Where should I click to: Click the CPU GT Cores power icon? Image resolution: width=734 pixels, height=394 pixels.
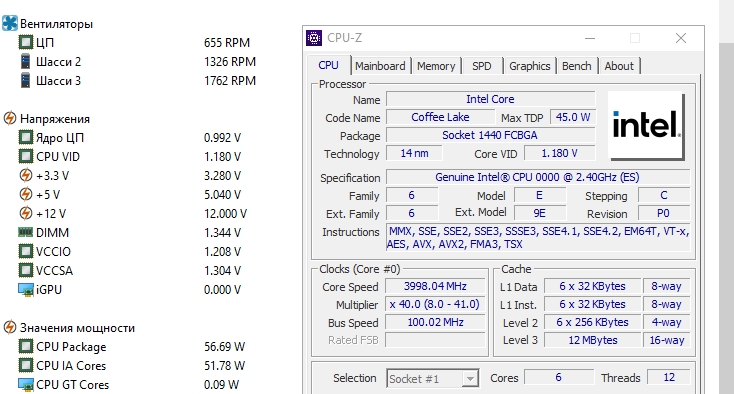coord(26,385)
